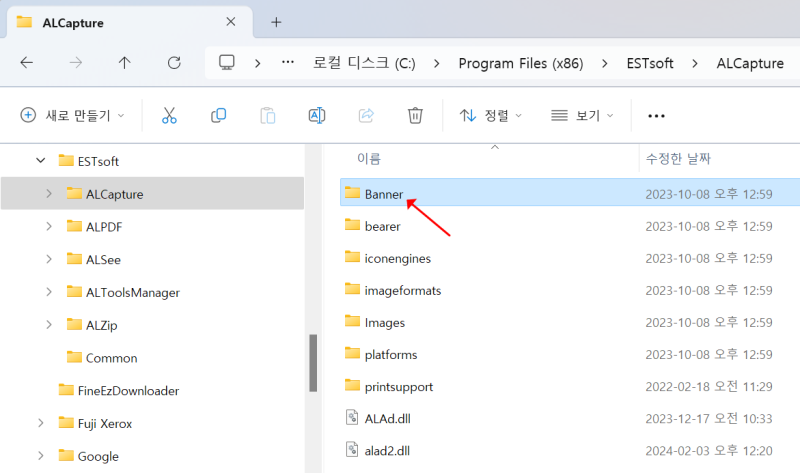This screenshot has width=800, height=473.
Task: Click the This PC monitor icon in address bar
Action: [x=227, y=63]
